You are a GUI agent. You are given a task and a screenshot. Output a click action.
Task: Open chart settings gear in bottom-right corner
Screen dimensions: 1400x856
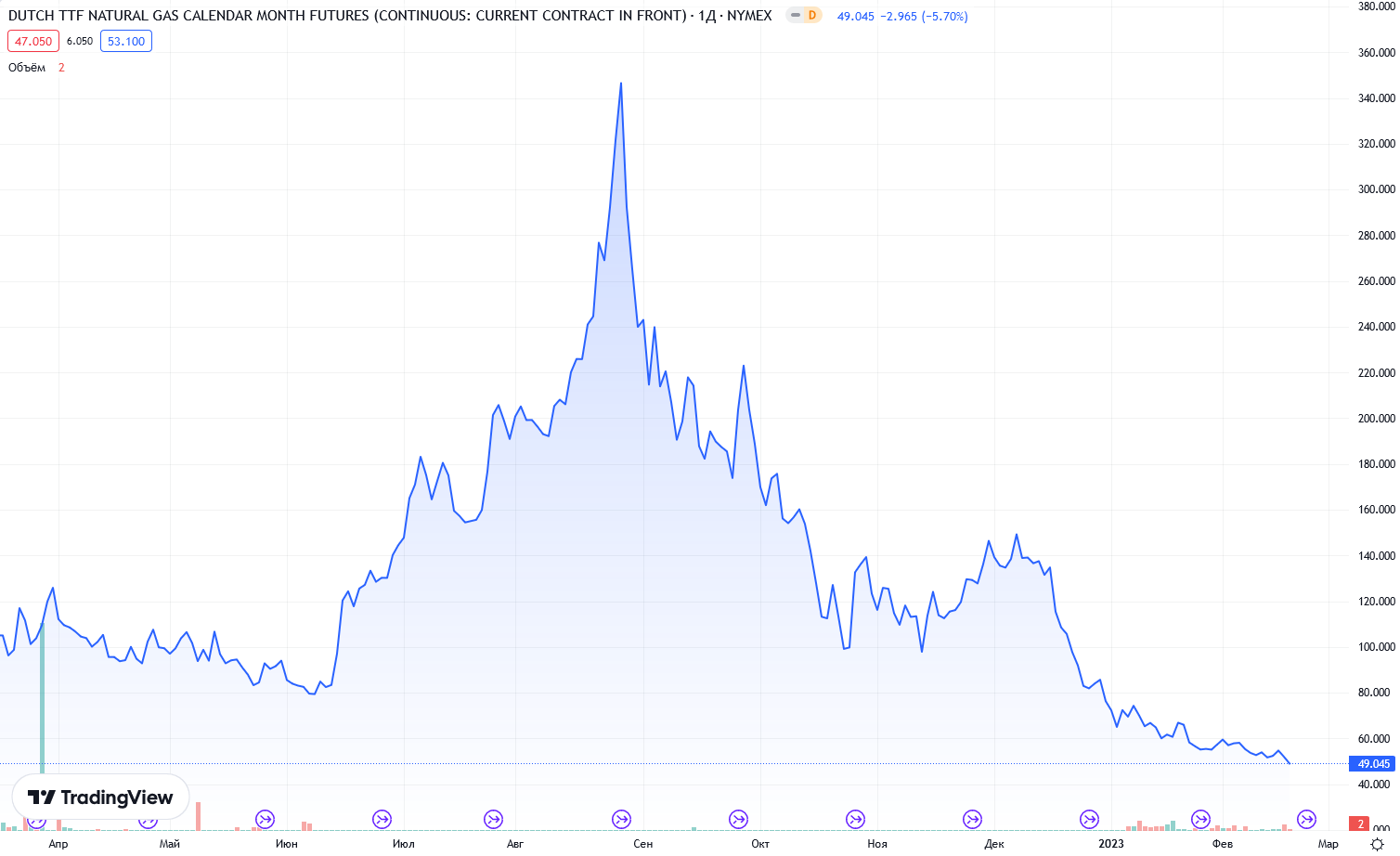1377,844
